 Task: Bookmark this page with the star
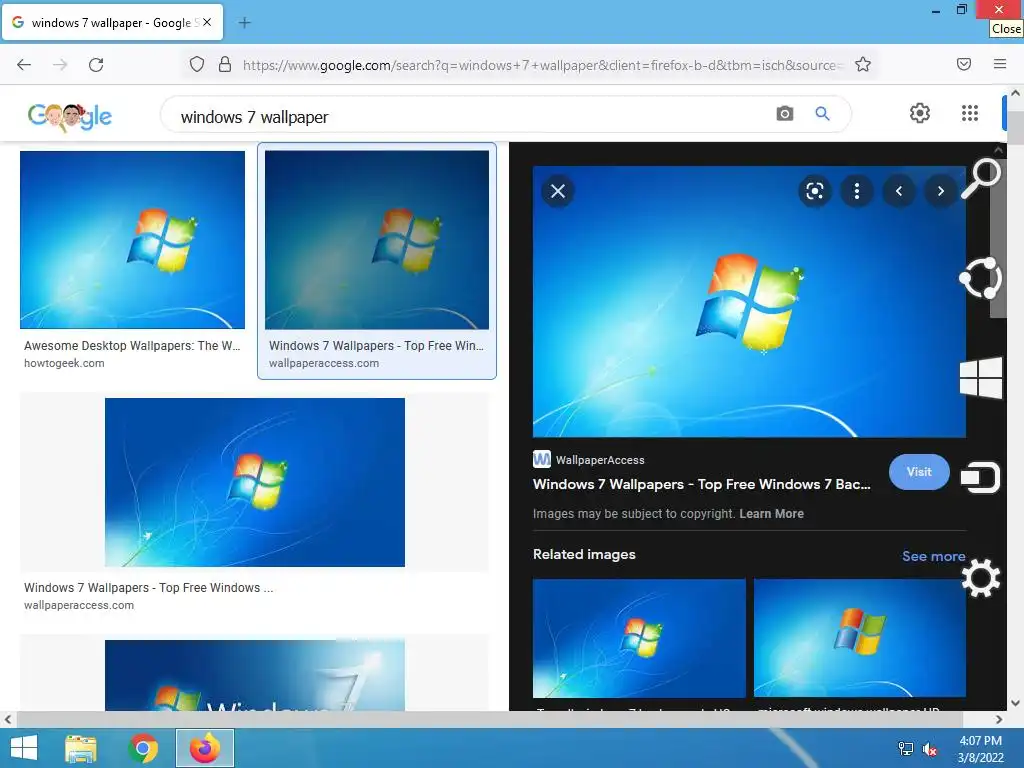click(x=863, y=64)
